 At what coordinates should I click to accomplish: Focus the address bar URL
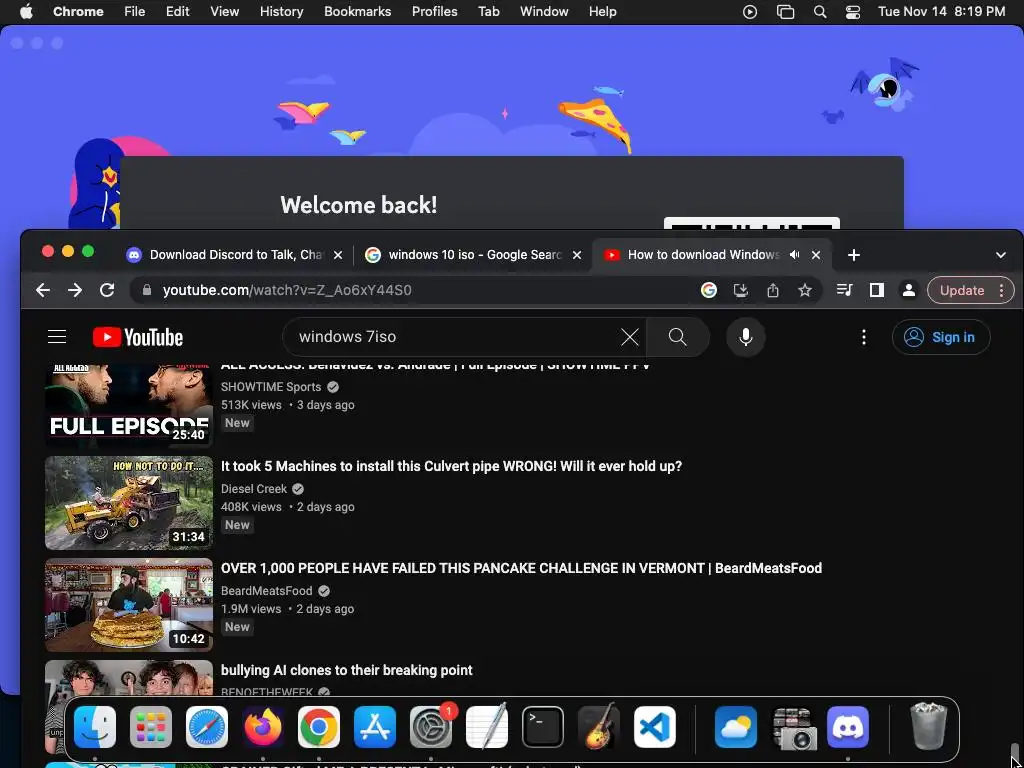click(x=287, y=290)
